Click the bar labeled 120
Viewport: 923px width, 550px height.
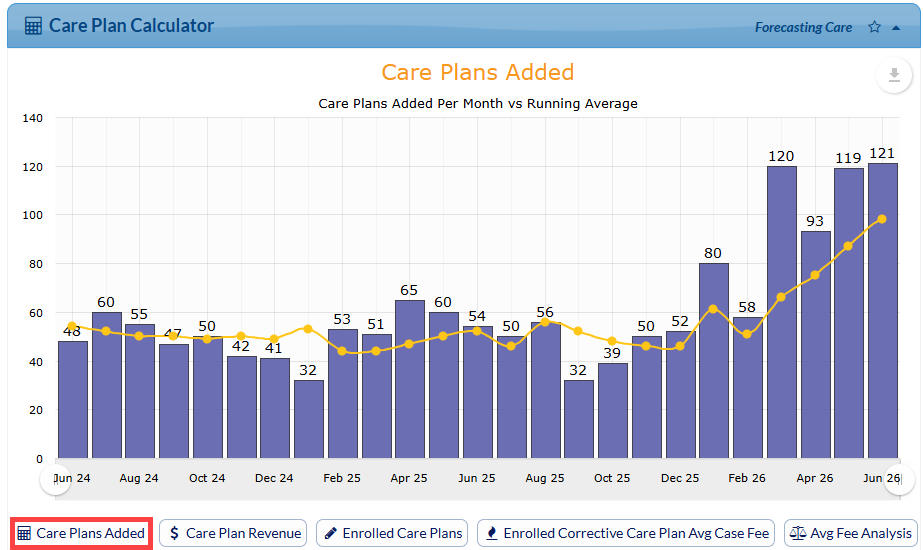pos(782,312)
